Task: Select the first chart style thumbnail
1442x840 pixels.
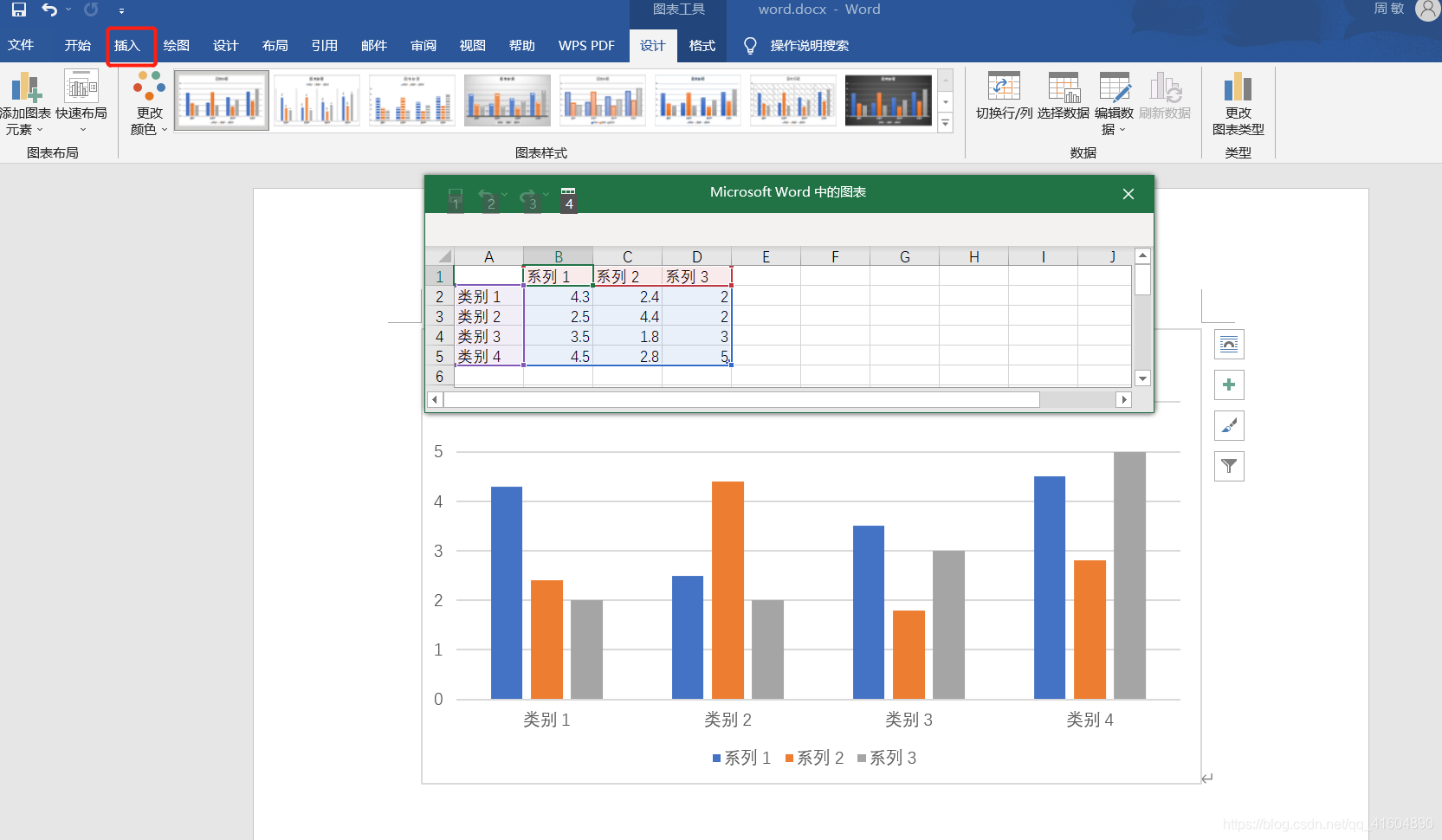Action: [x=222, y=100]
